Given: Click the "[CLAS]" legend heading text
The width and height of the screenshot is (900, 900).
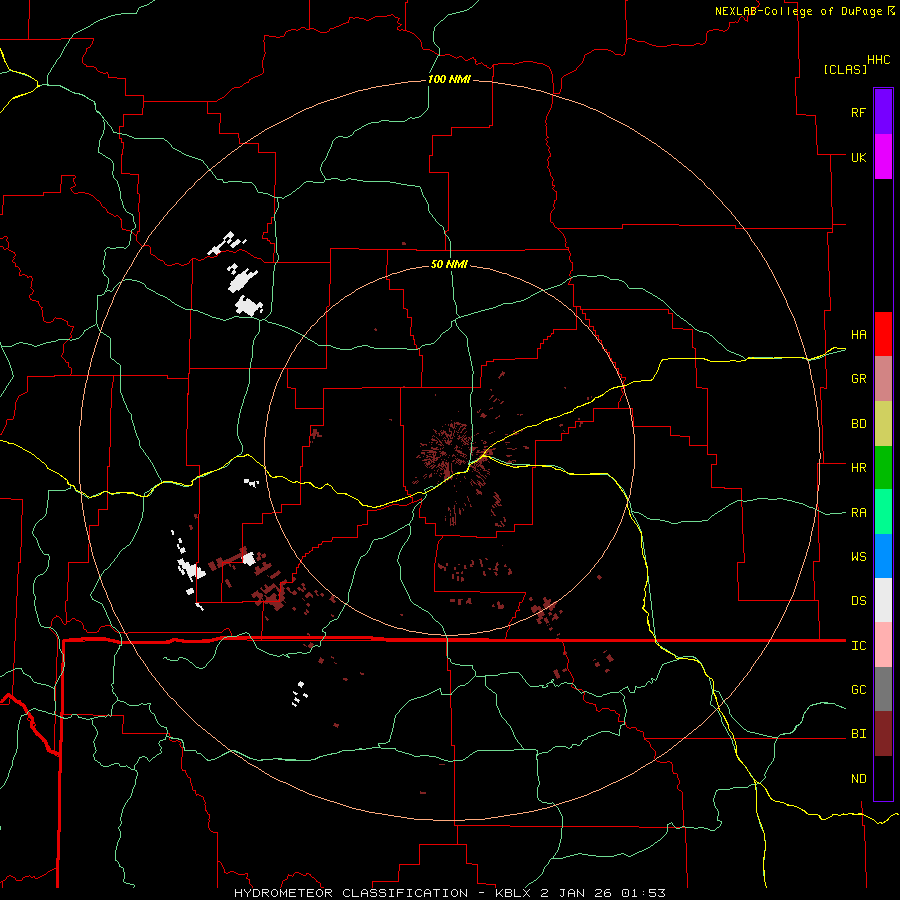Looking at the screenshot, I should (845, 69).
